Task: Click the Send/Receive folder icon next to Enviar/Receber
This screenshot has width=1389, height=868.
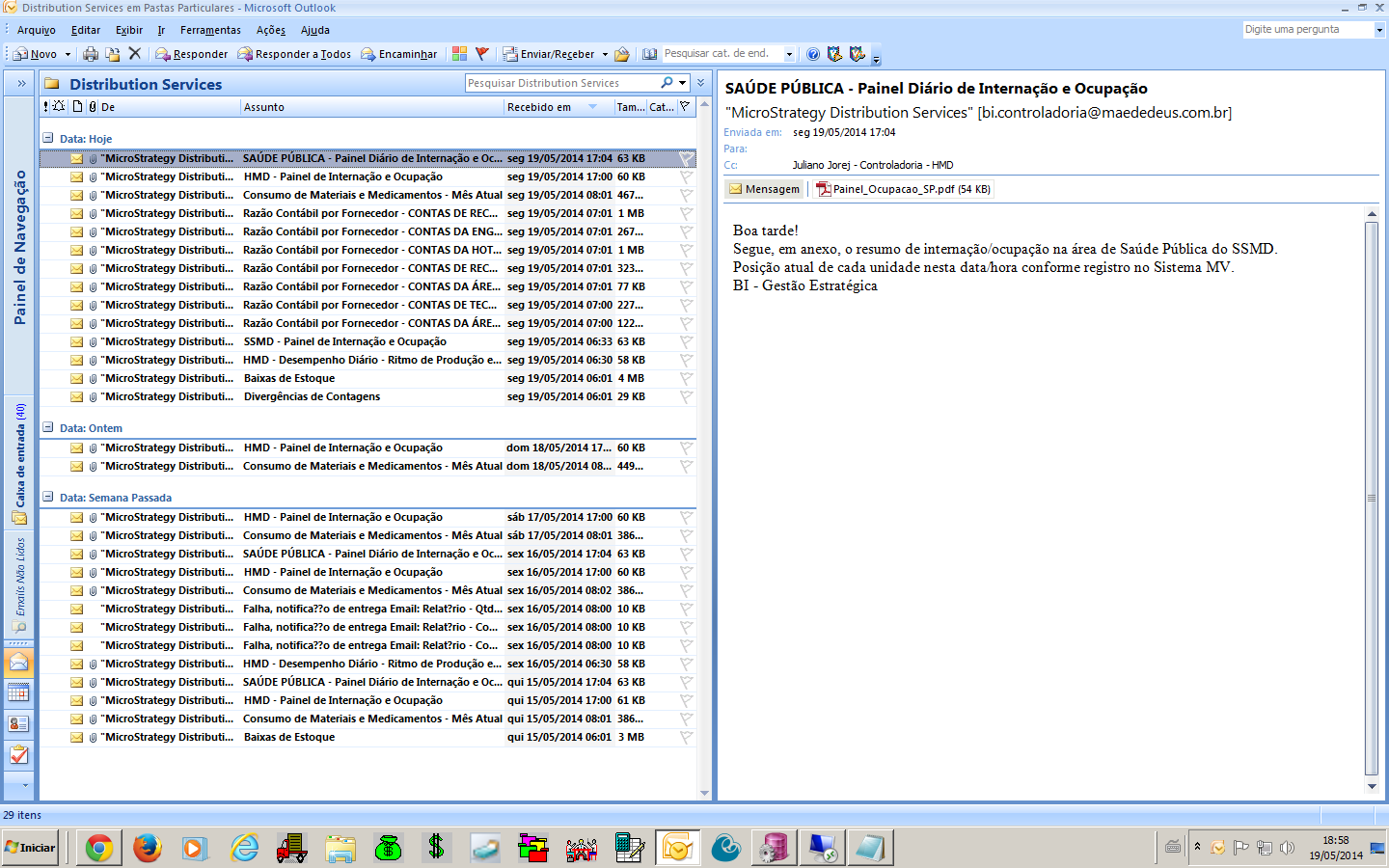Action: pos(622,54)
